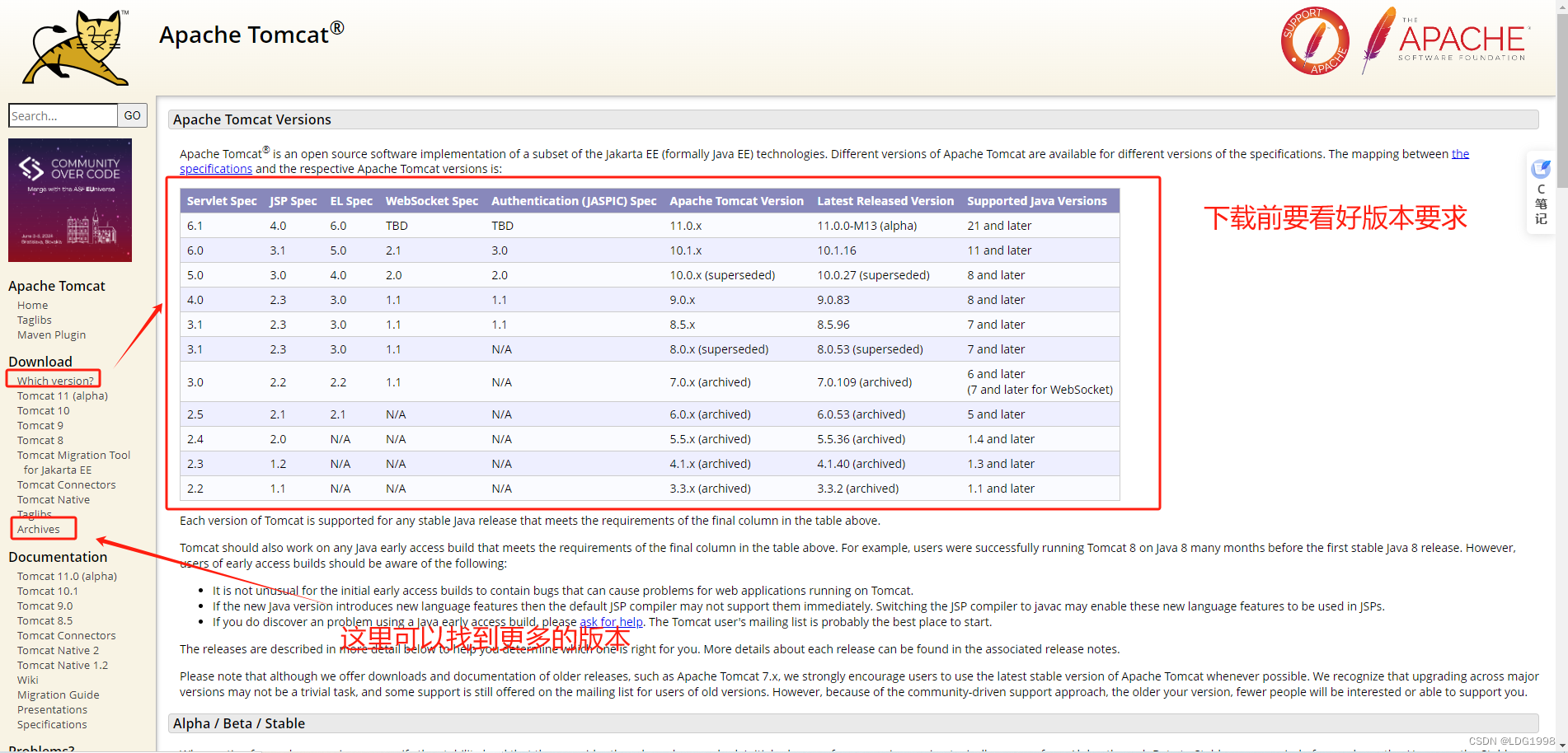Open the Tomcat Connectors download link
1568x753 pixels.
tap(66, 484)
